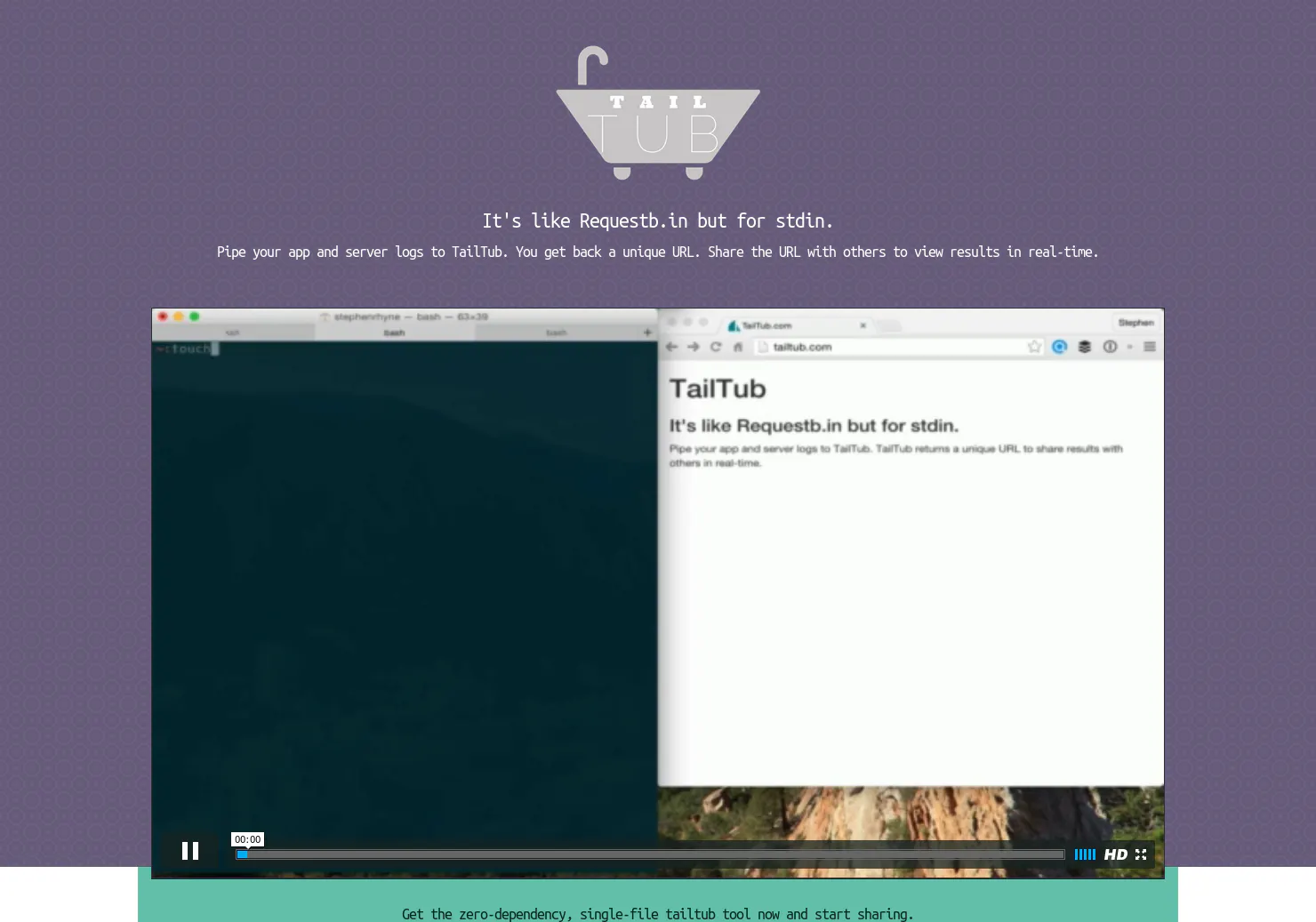Click the forward arrow in the video's browser
This screenshot has width=1316, height=922.
pos(694,347)
